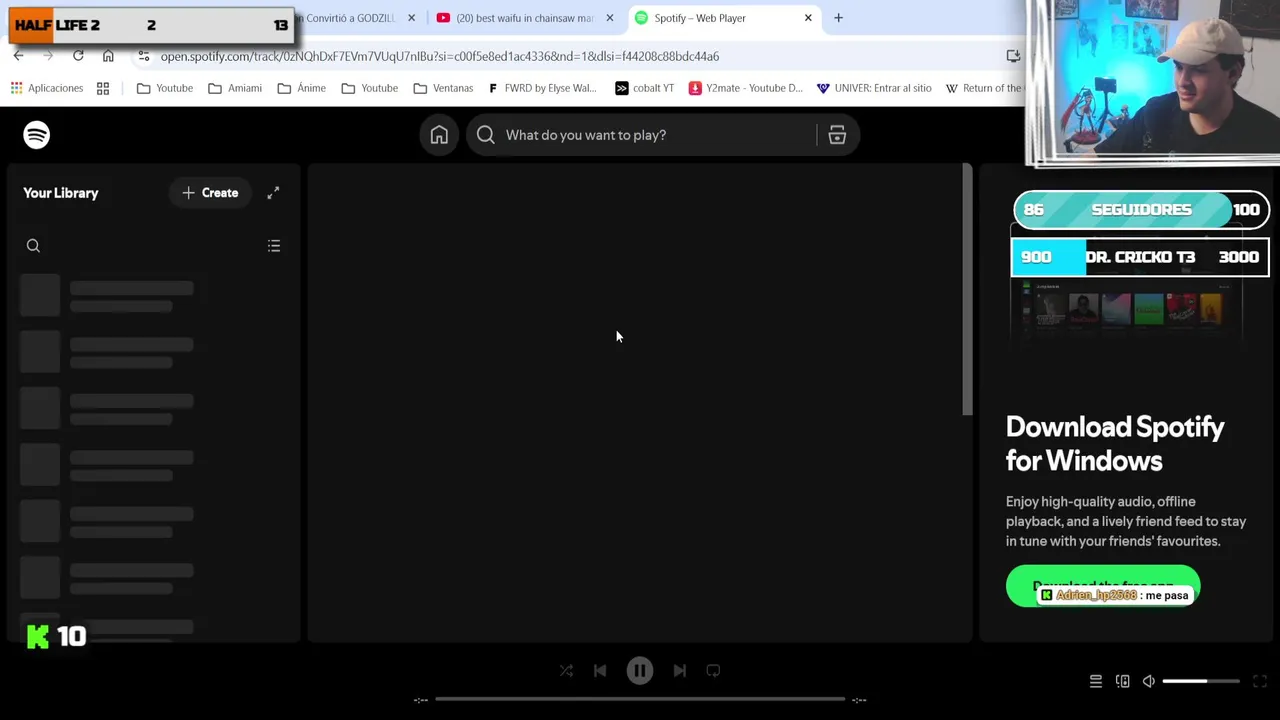Image resolution: width=1280 pixels, height=720 pixels.
Task: Open the Amiami bookmark folder
Action: coord(235,88)
